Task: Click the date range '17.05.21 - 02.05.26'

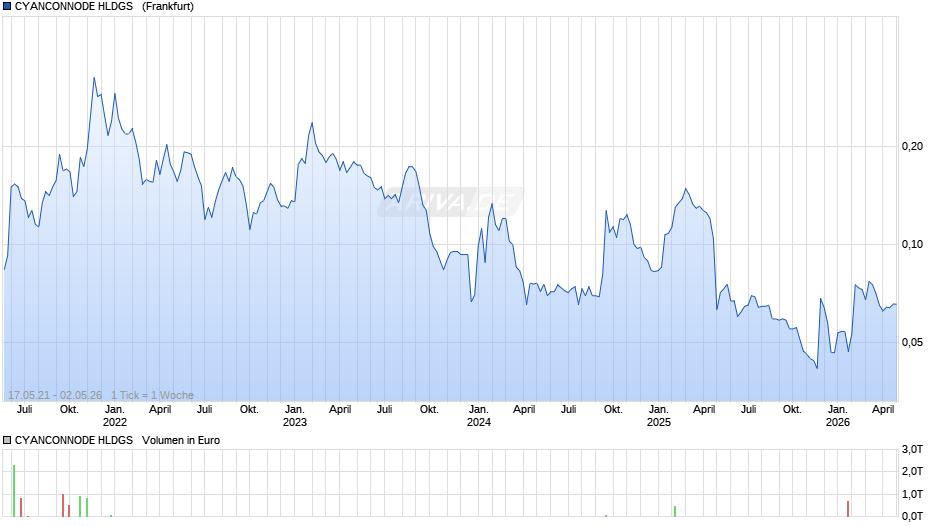Action: 55,395
